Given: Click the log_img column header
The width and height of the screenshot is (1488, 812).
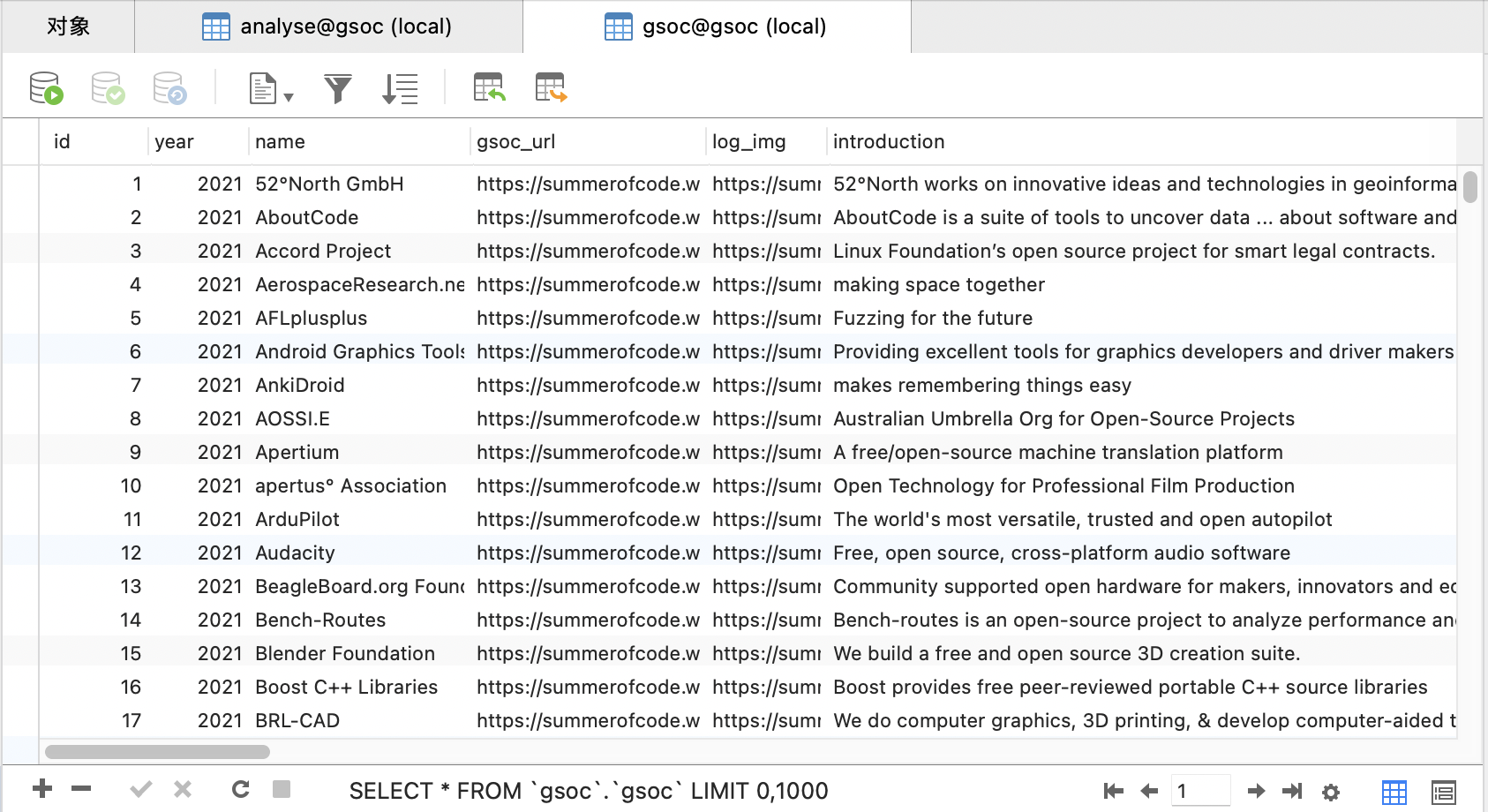Looking at the screenshot, I should 767,142.
